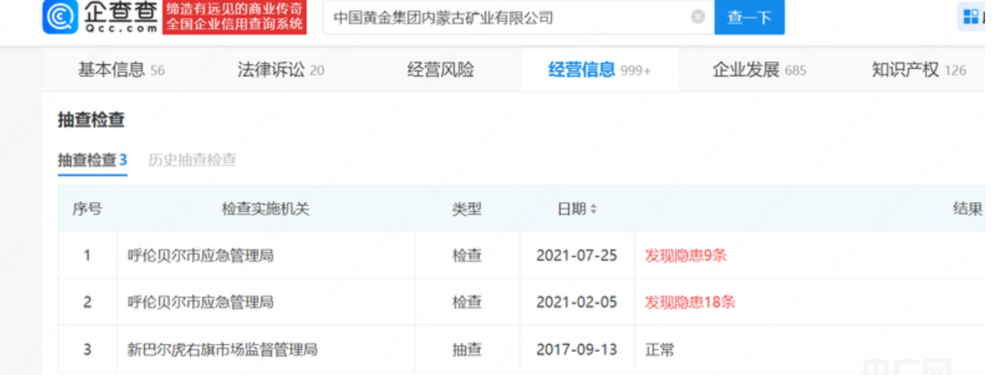Click 新巴尔虎右旗市场监督管理局 in row 3

pos(222,349)
